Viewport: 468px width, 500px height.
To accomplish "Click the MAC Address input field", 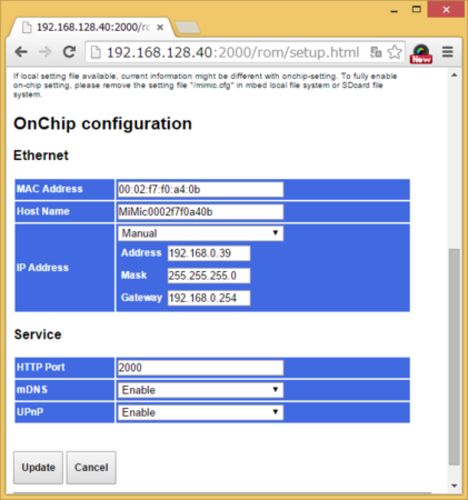I will (200, 189).
